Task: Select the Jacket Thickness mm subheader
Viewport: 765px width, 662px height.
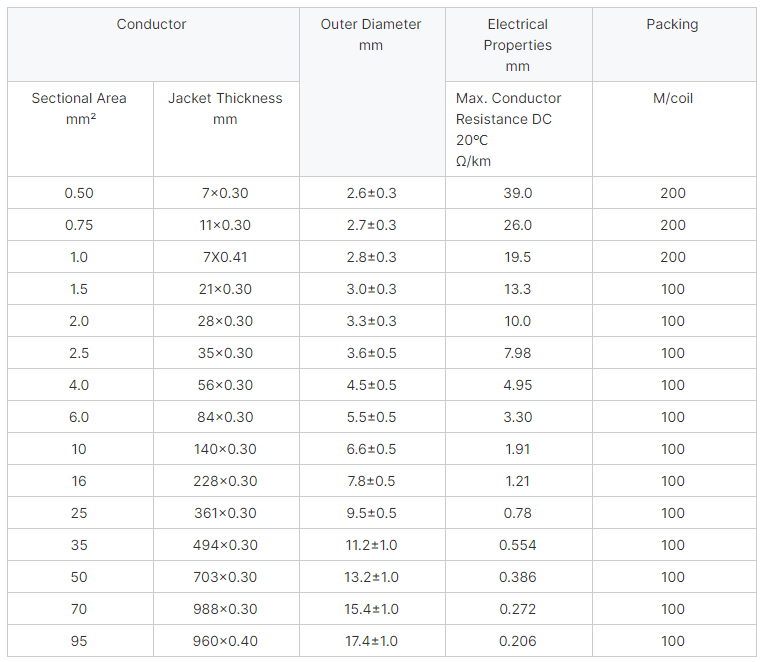Action: 225,108
